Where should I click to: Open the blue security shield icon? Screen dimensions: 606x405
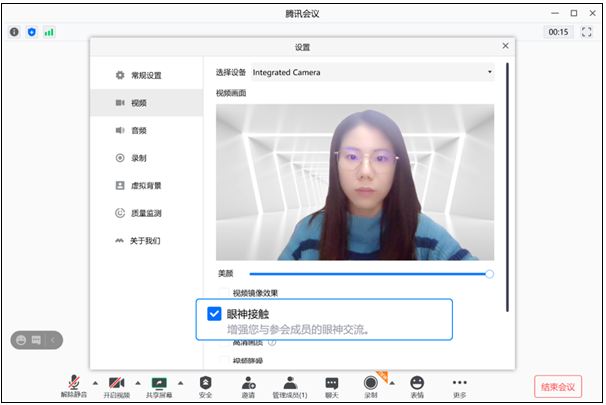point(32,32)
